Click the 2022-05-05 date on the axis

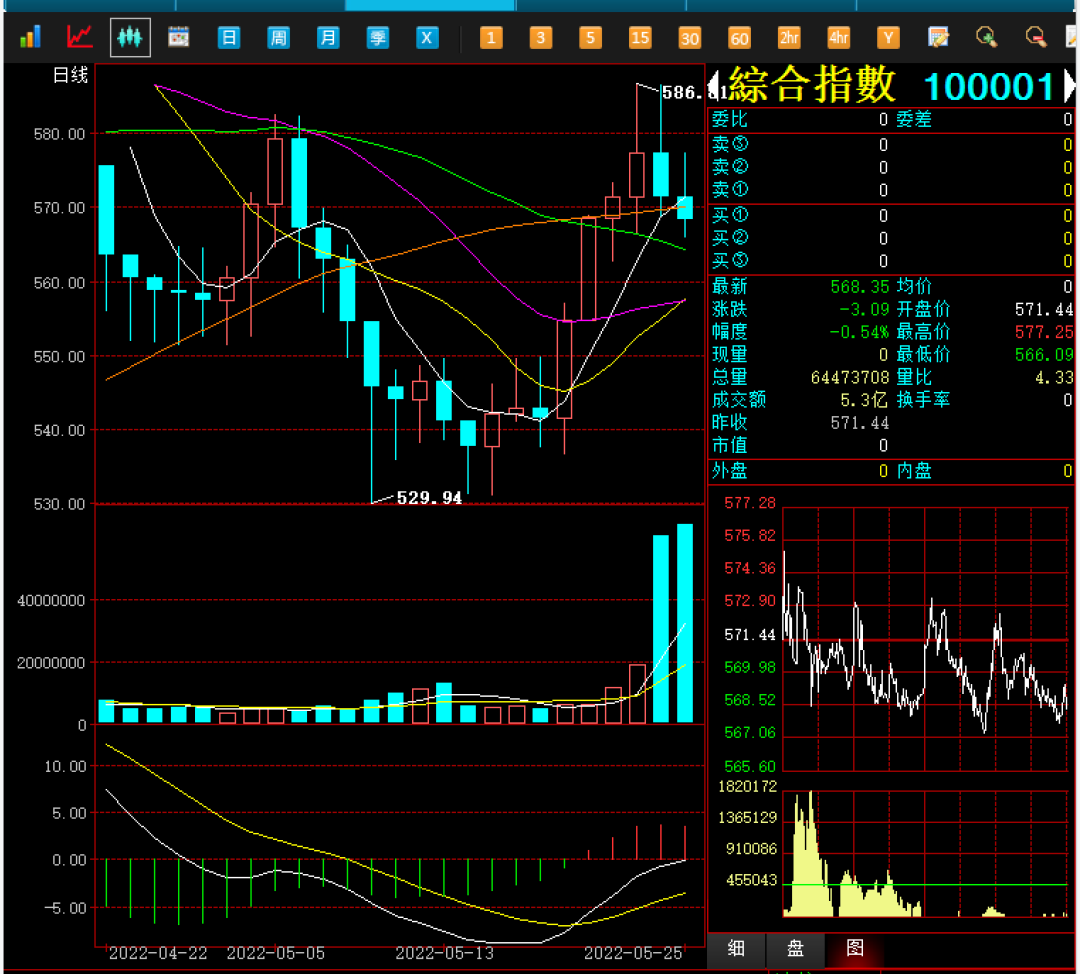pos(276,953)
